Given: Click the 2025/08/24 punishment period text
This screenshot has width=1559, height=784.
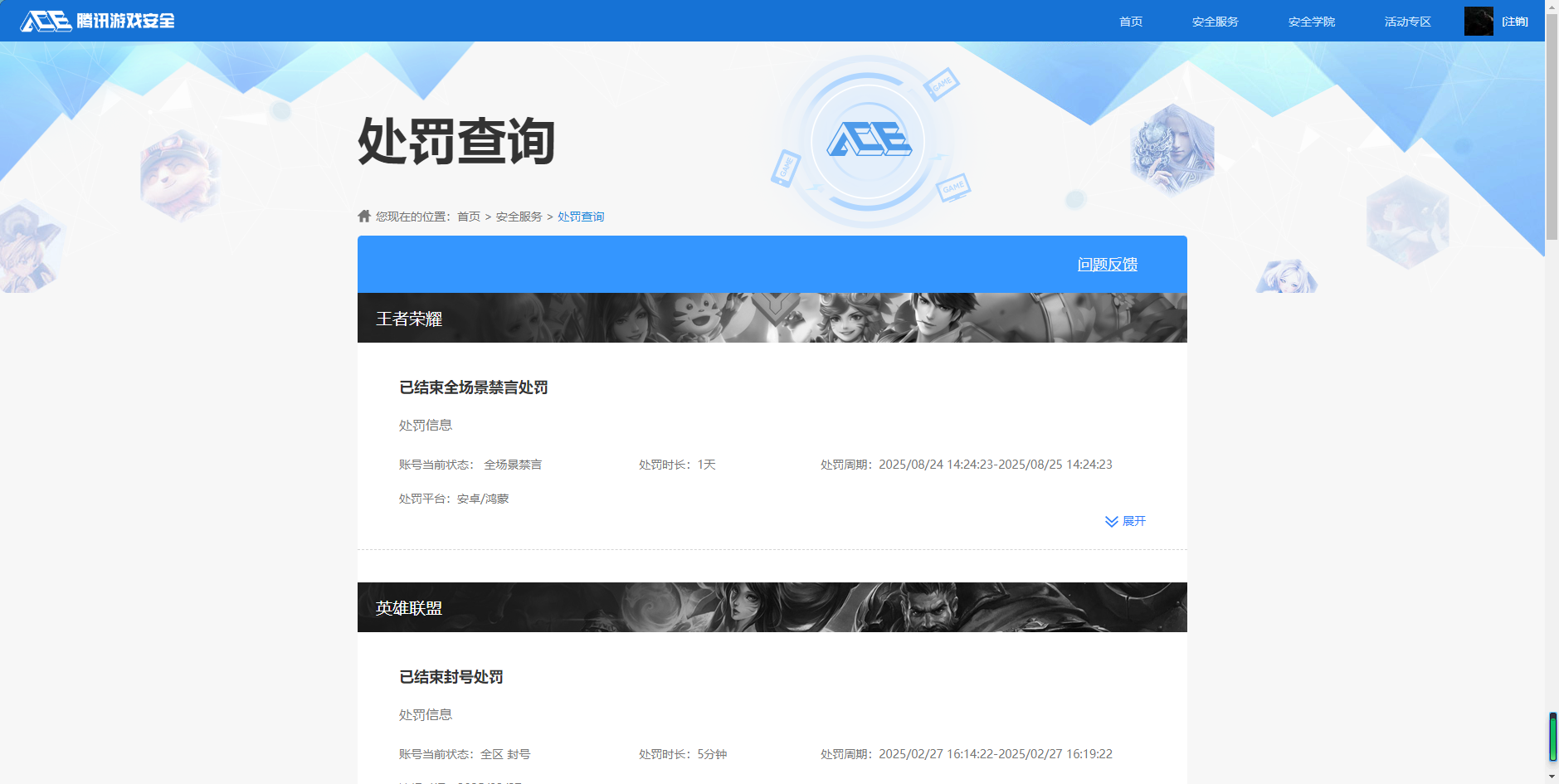Looking at the screenshot, I should click(x=967, y=465).
